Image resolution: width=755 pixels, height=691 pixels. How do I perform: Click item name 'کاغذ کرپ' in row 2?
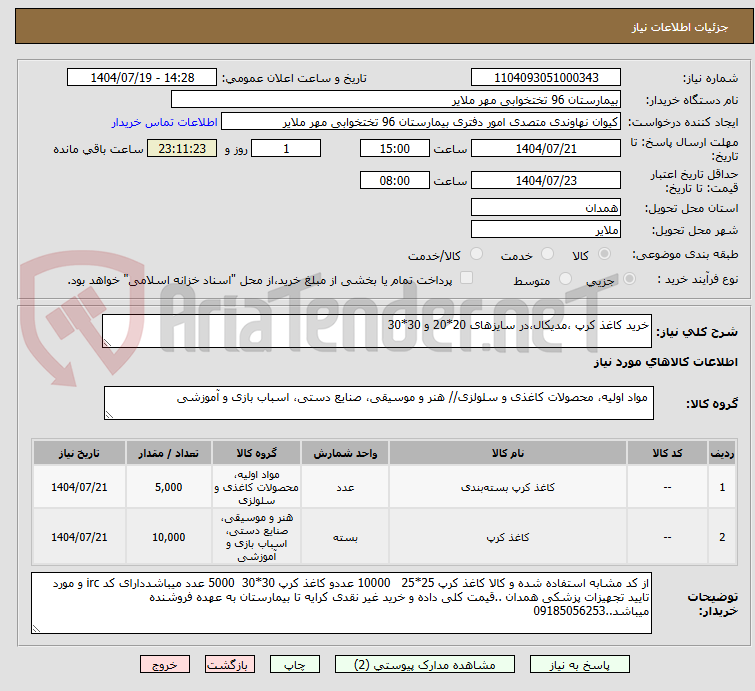[508, 537]
